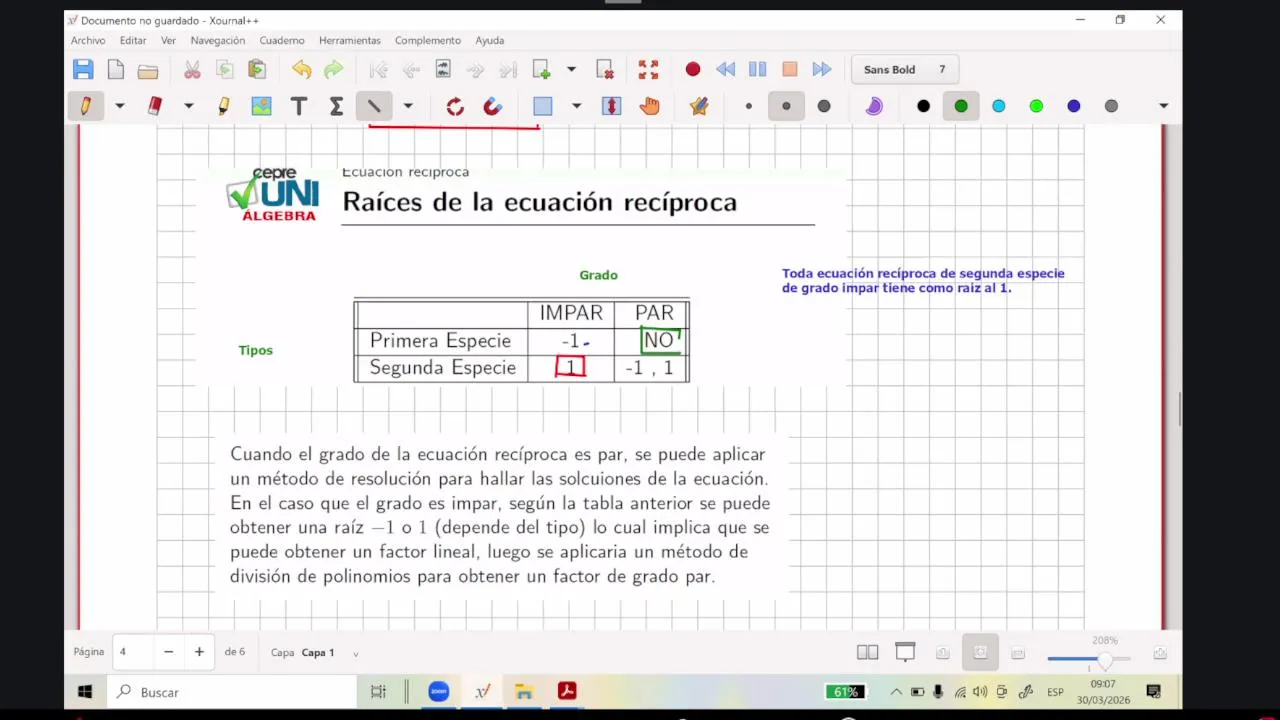Select the Text tool
1280x720 pixels.
(298, 106)
